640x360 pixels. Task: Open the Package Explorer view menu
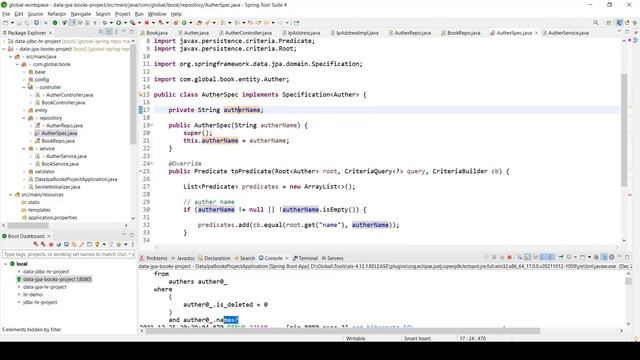coord(117,32)
